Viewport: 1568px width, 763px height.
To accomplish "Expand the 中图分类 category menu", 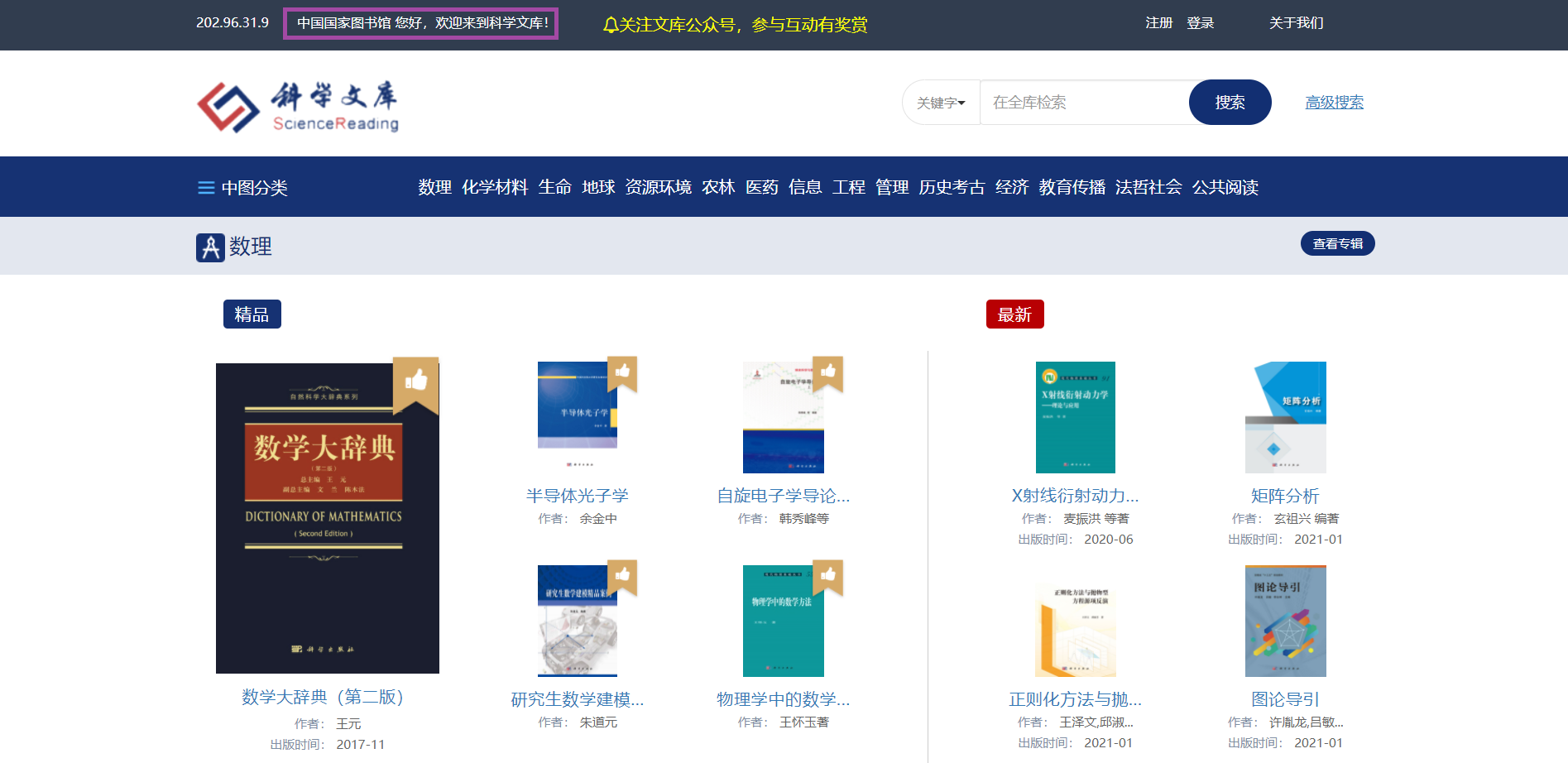I will point(254,188).
